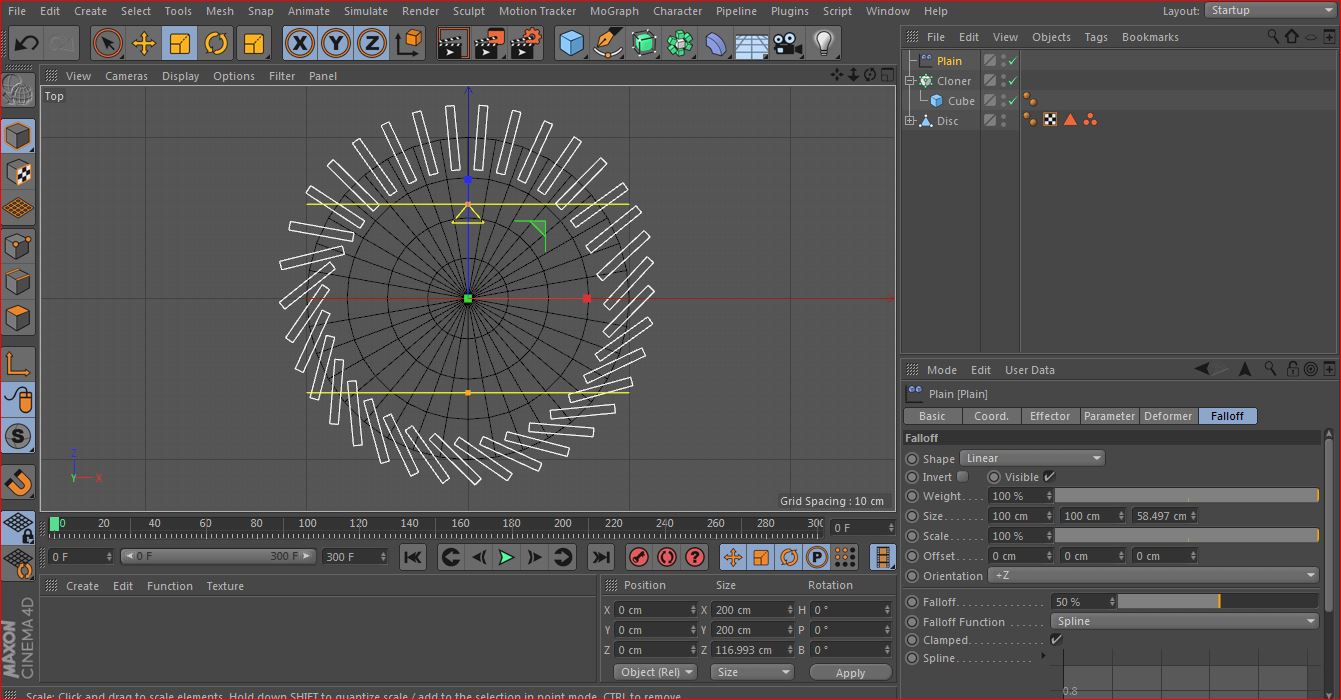Screen dimensions: 1341x700
Task: Expand the Disc object in hierarchy
Action: pos(910,121)
